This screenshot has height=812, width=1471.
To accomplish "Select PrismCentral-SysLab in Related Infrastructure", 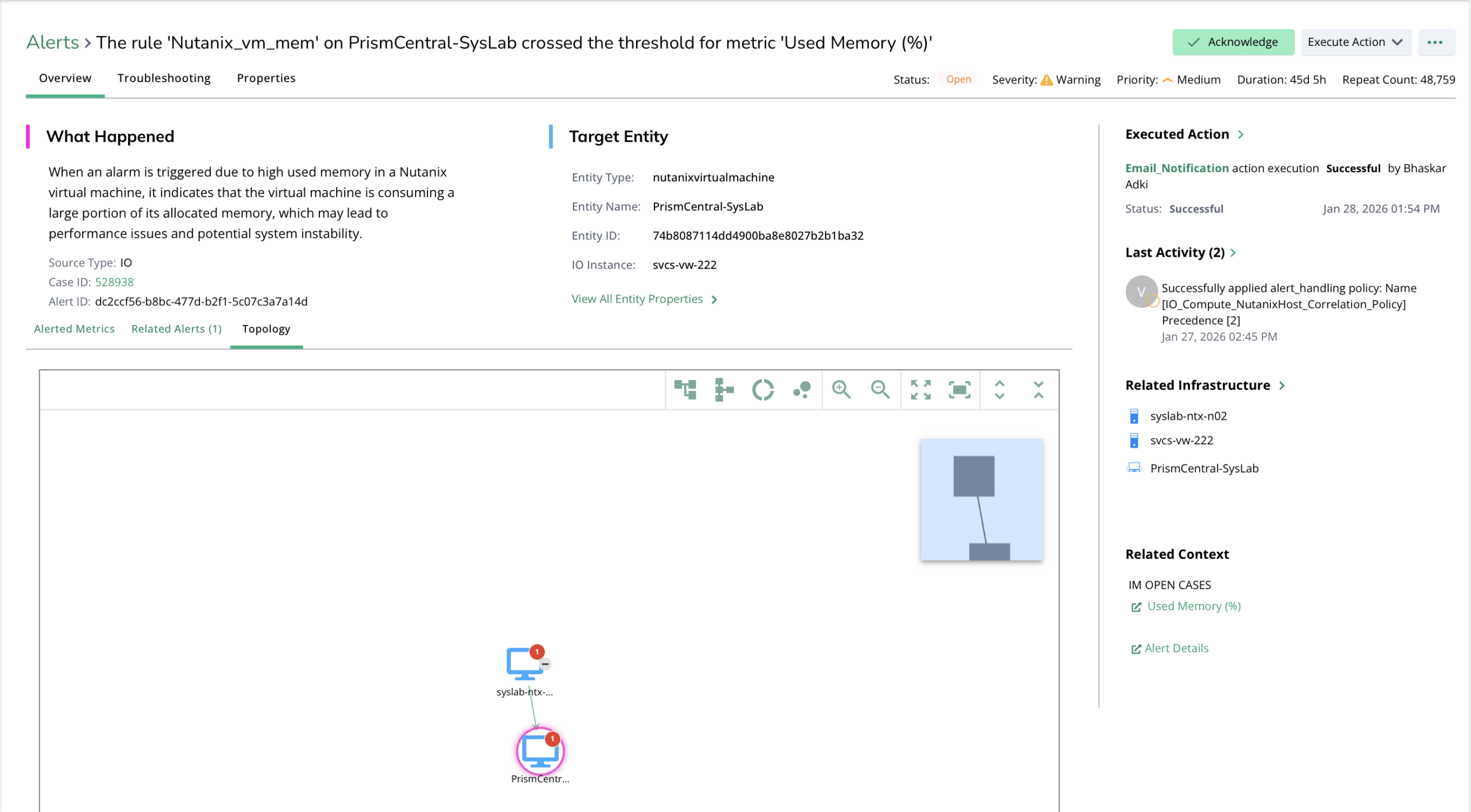I will click(x=1204, y=469).
